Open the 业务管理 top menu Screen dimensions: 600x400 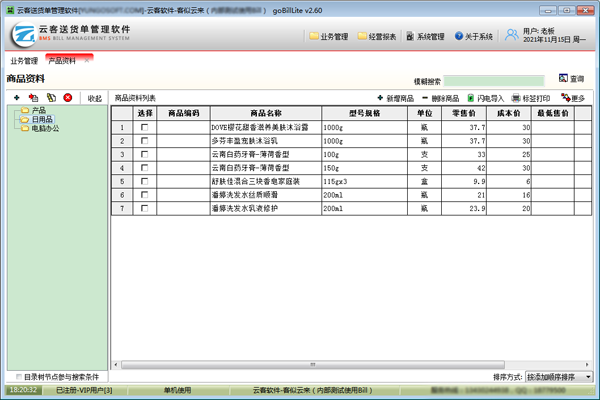pyautogui.click(x=329, y=36)
